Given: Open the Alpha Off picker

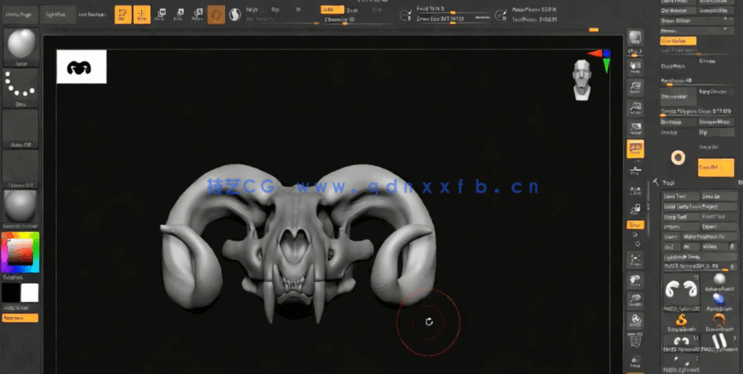Looking at the screenshot, I should (21, 129).
